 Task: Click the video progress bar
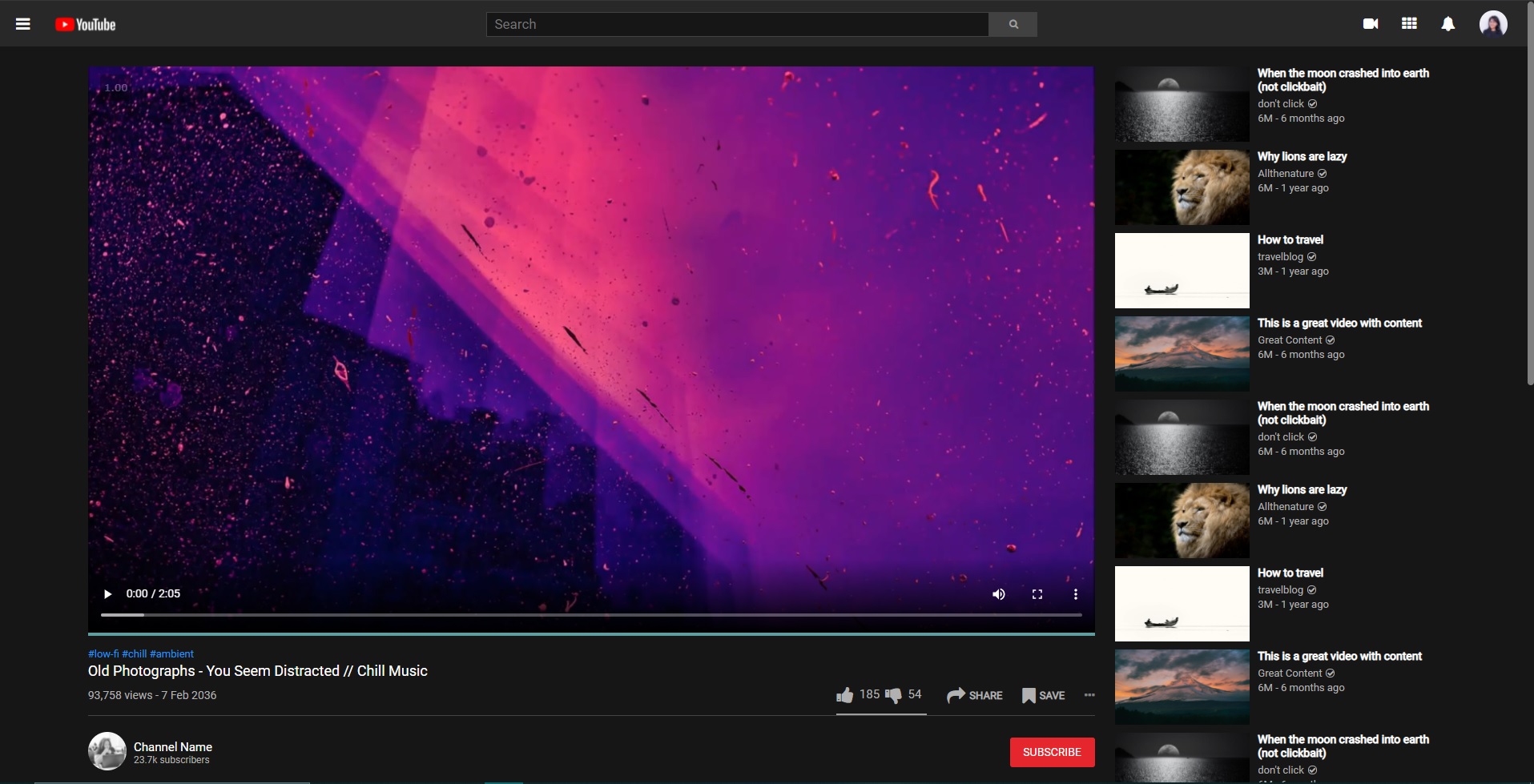point(591,615)
